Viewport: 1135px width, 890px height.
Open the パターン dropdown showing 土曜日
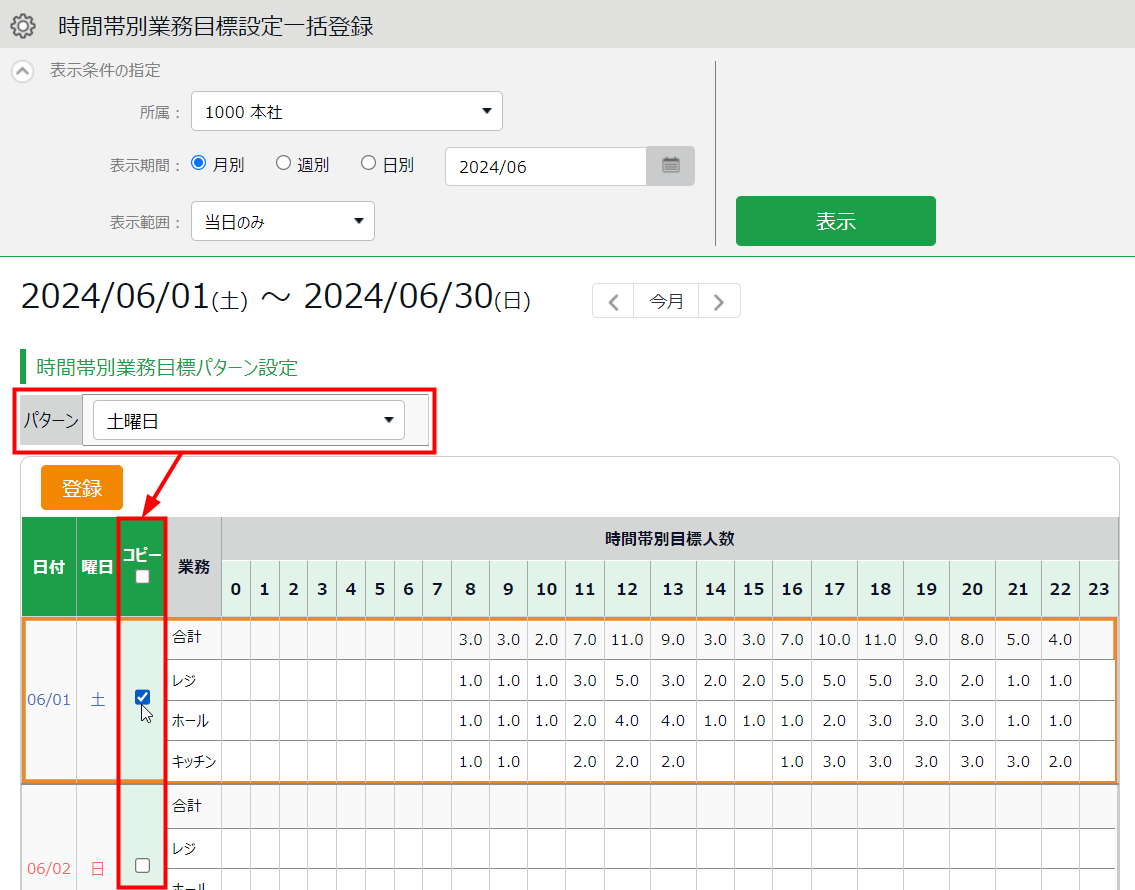pyautogui.click(x=248, y=421)
